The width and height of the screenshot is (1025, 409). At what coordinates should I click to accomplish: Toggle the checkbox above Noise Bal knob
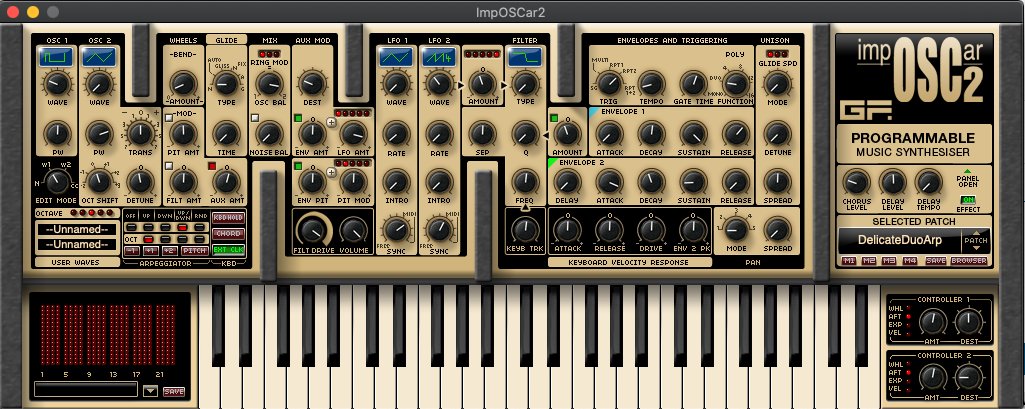(255, 118)
